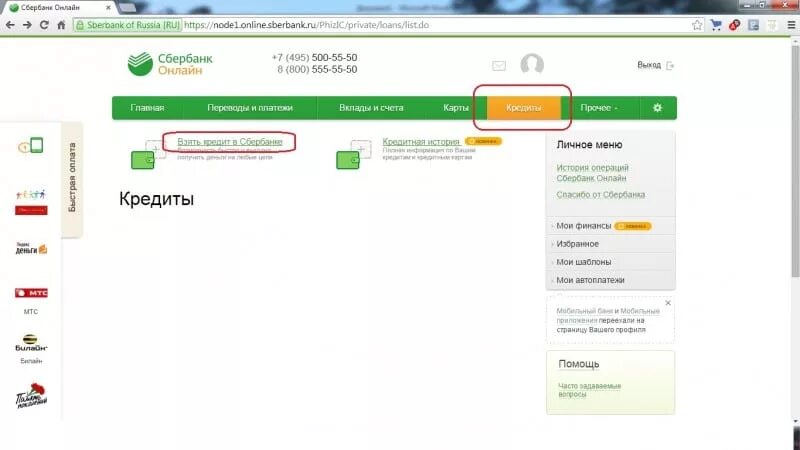The image size is (800, 450).
Task: Open the Вклады и счета tab
Action: click(x=371, y=108)
